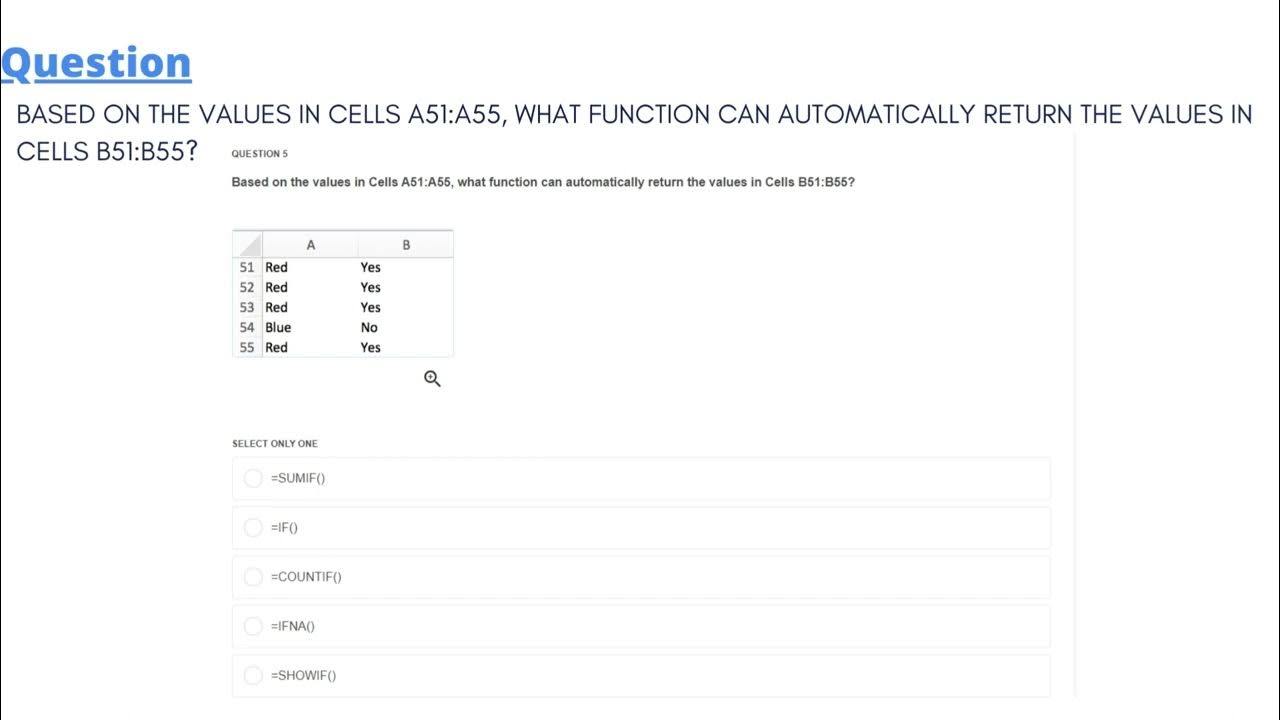Screen dimensions: 1280x720
Task: Click row header 53
Action: point(247,307)
